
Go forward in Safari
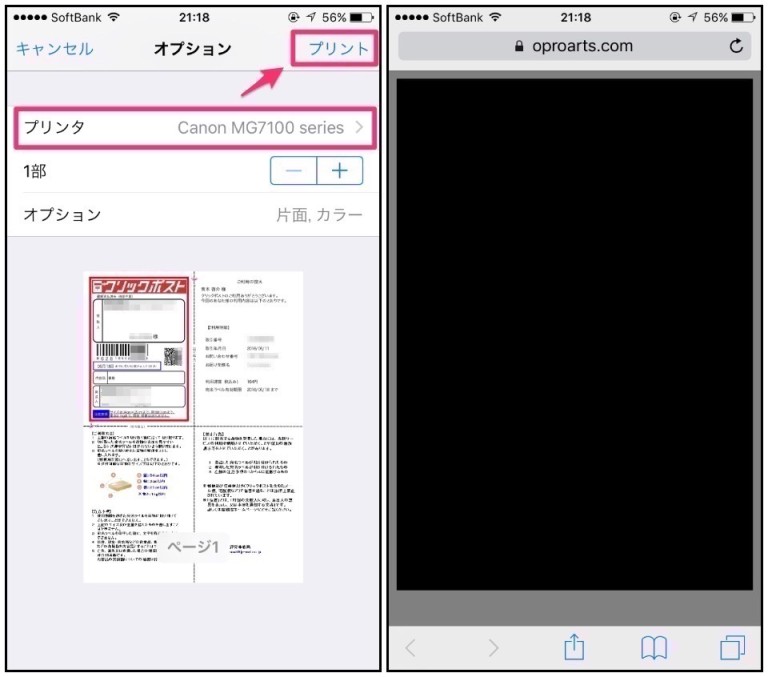click(x=493, y=648)
